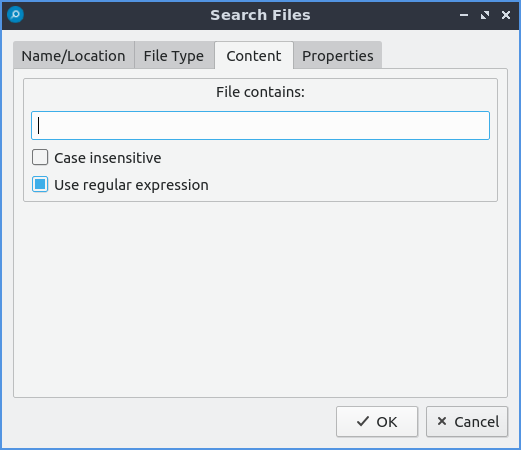The height and width of the screenshot is (450, 521).
Task: Select the Content tab
Action: coord(254,56)
